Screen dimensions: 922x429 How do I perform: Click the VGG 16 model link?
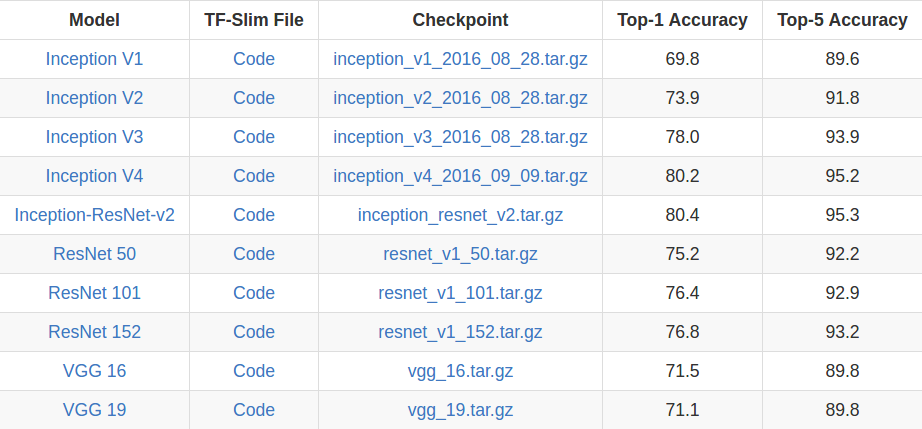[94, 371]
